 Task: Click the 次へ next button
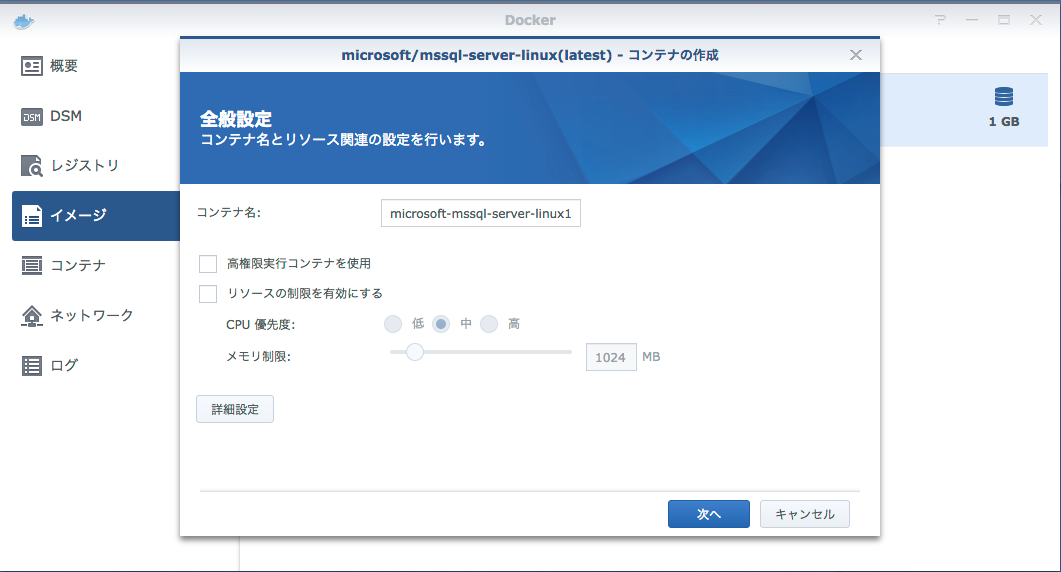[708, 514]
